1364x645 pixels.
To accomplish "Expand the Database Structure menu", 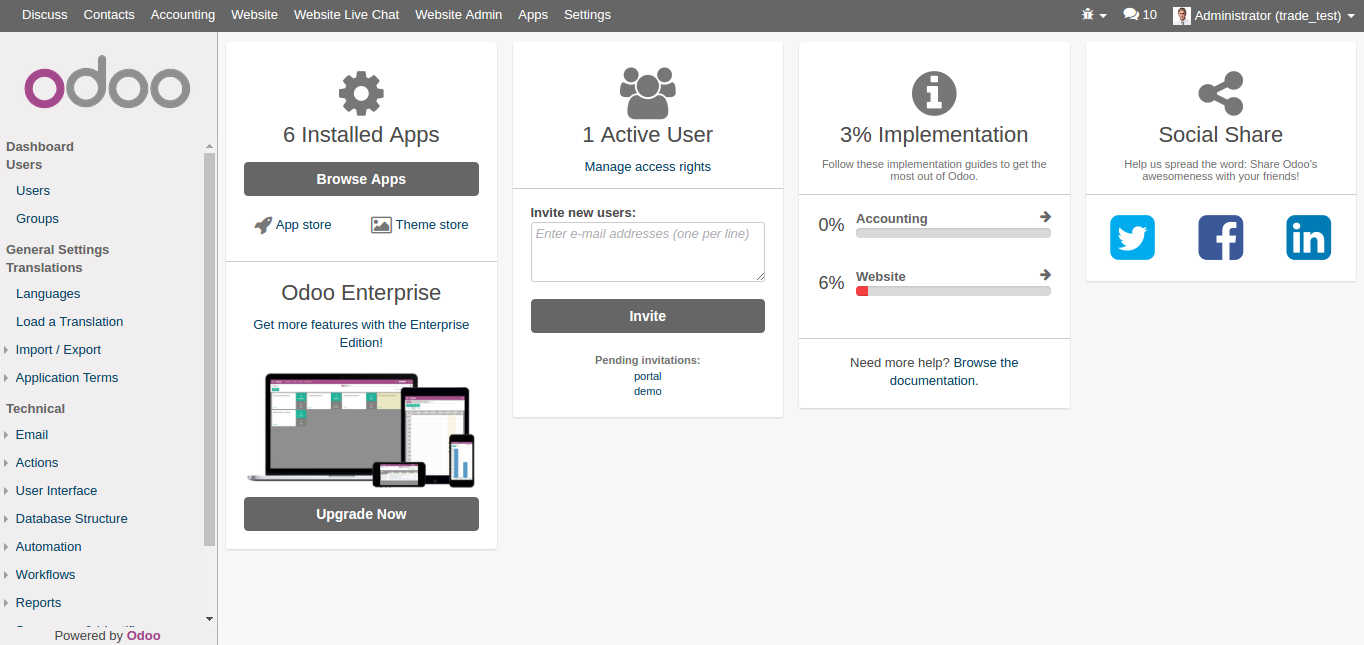I will [71, 519].
